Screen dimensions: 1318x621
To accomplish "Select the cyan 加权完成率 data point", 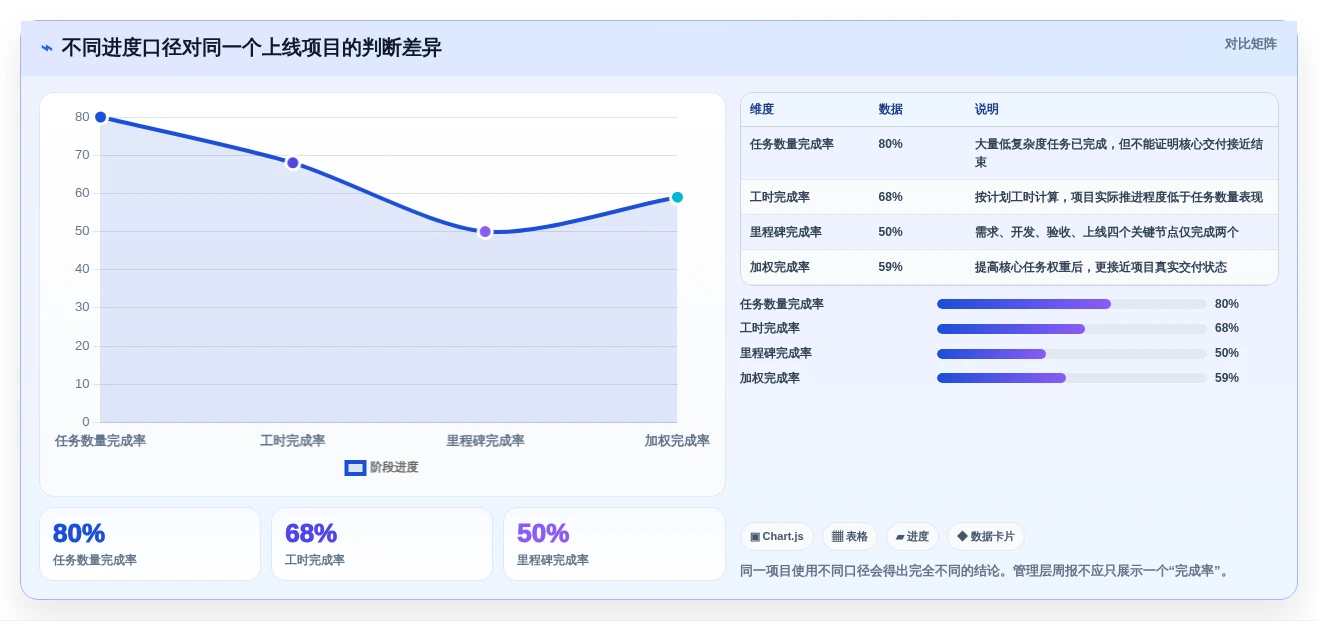I will [677, 197].
